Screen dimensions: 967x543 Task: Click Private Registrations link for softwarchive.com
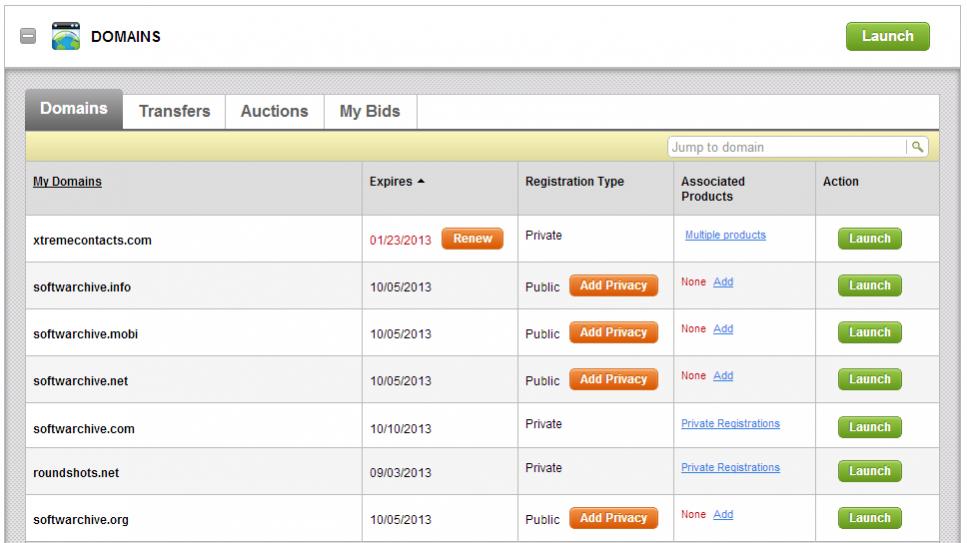coord(730,424)
